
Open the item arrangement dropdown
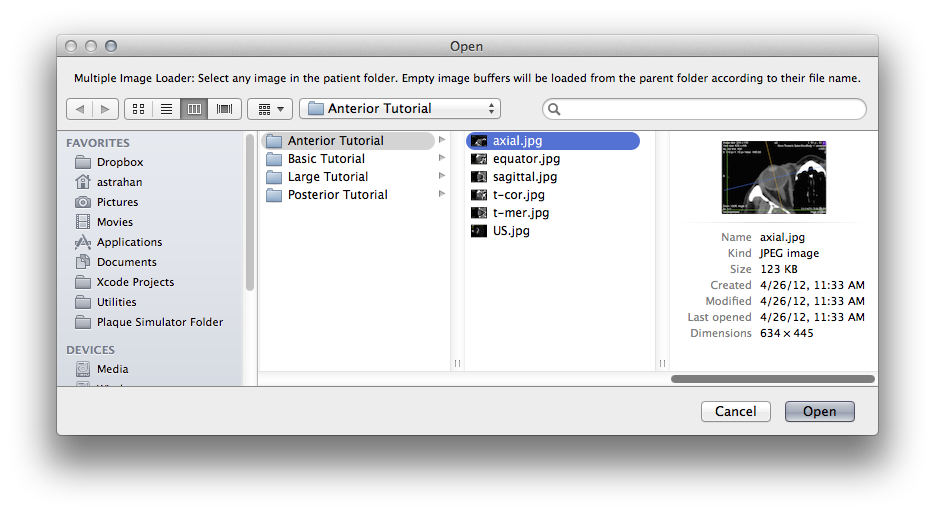(x=270, y=109)
